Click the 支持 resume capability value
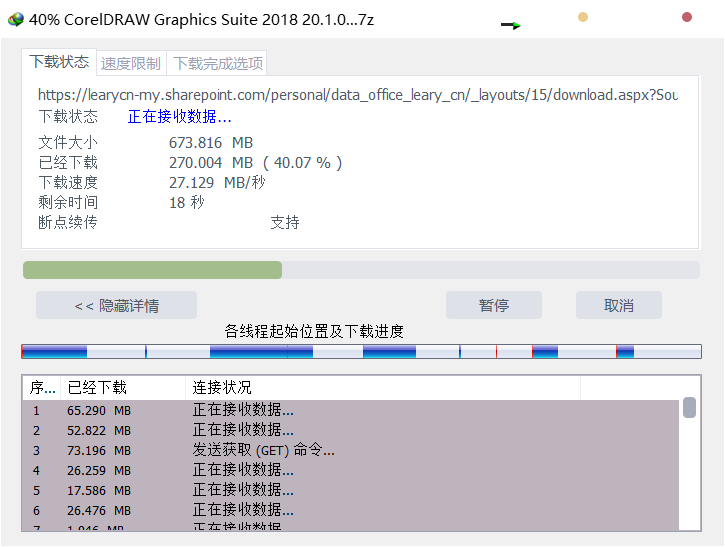This screenshot has width=725, height=547. pos(285,223)
